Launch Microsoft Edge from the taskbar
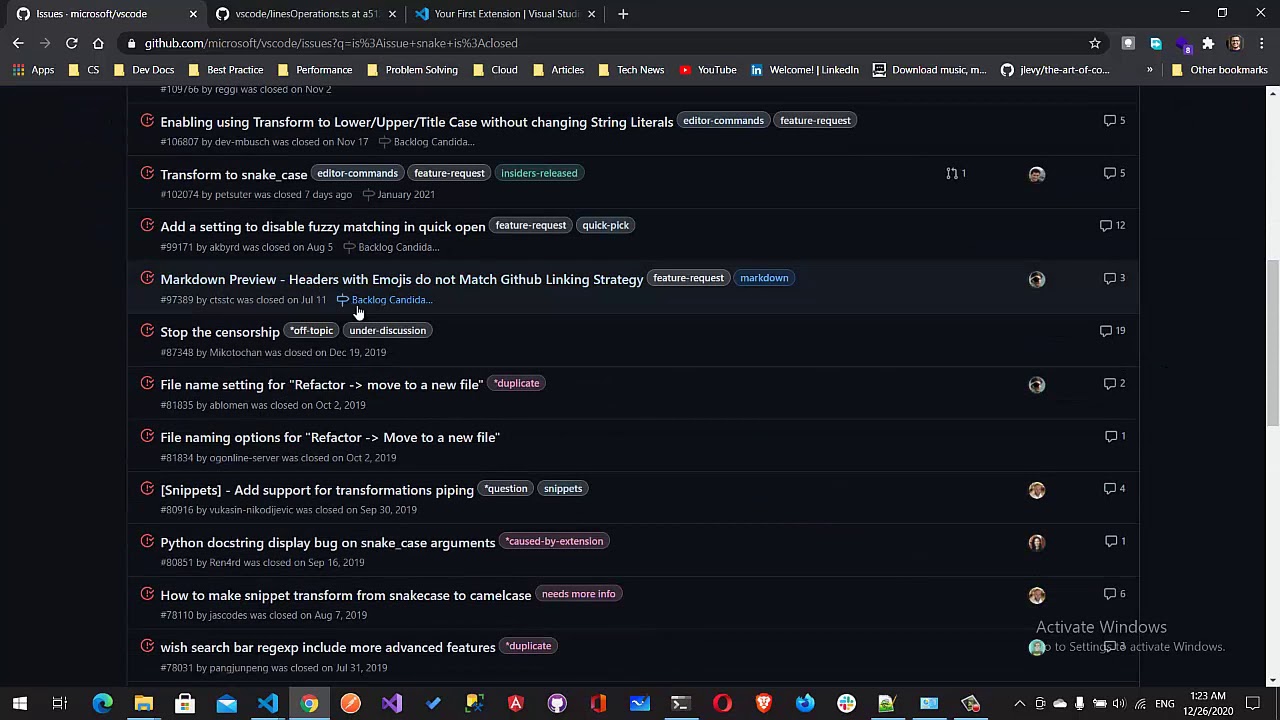This screenshot has height=720, width=1280. click(102, 704)
